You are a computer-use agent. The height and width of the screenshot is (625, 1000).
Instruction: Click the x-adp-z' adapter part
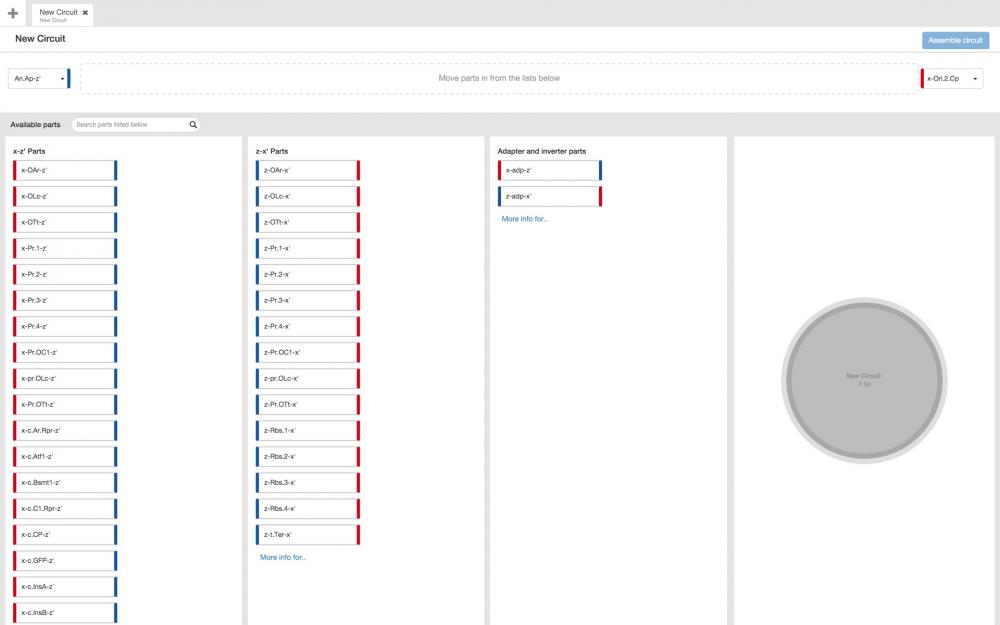pyautogui.click(x=549, y=170)
